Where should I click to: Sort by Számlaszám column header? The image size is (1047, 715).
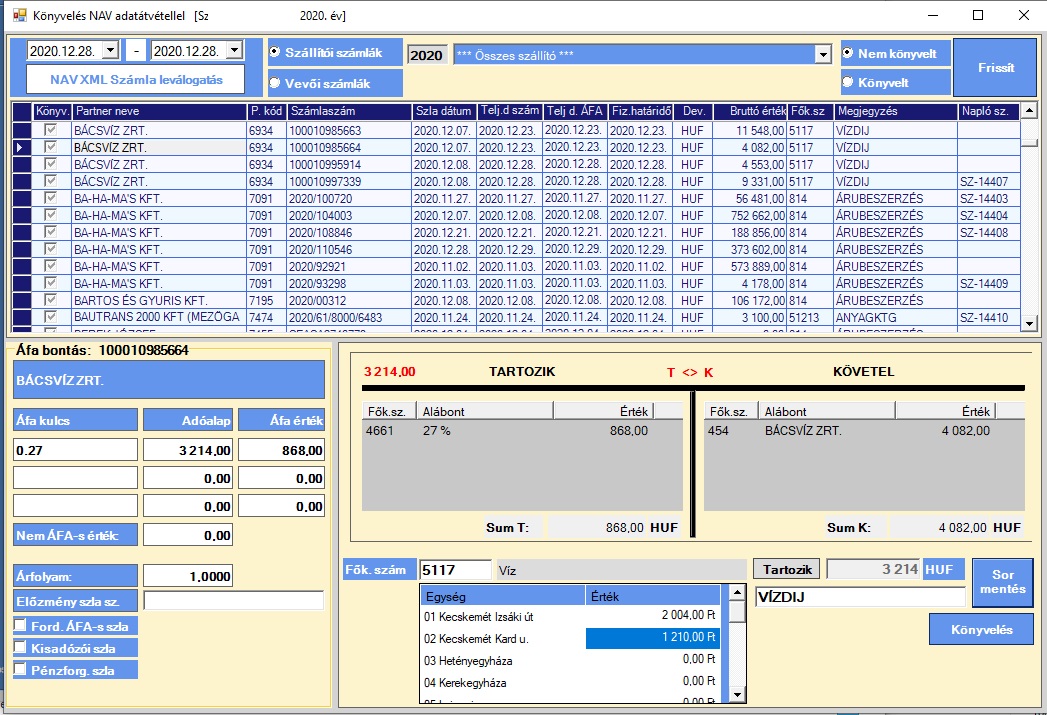click(349, 111)
